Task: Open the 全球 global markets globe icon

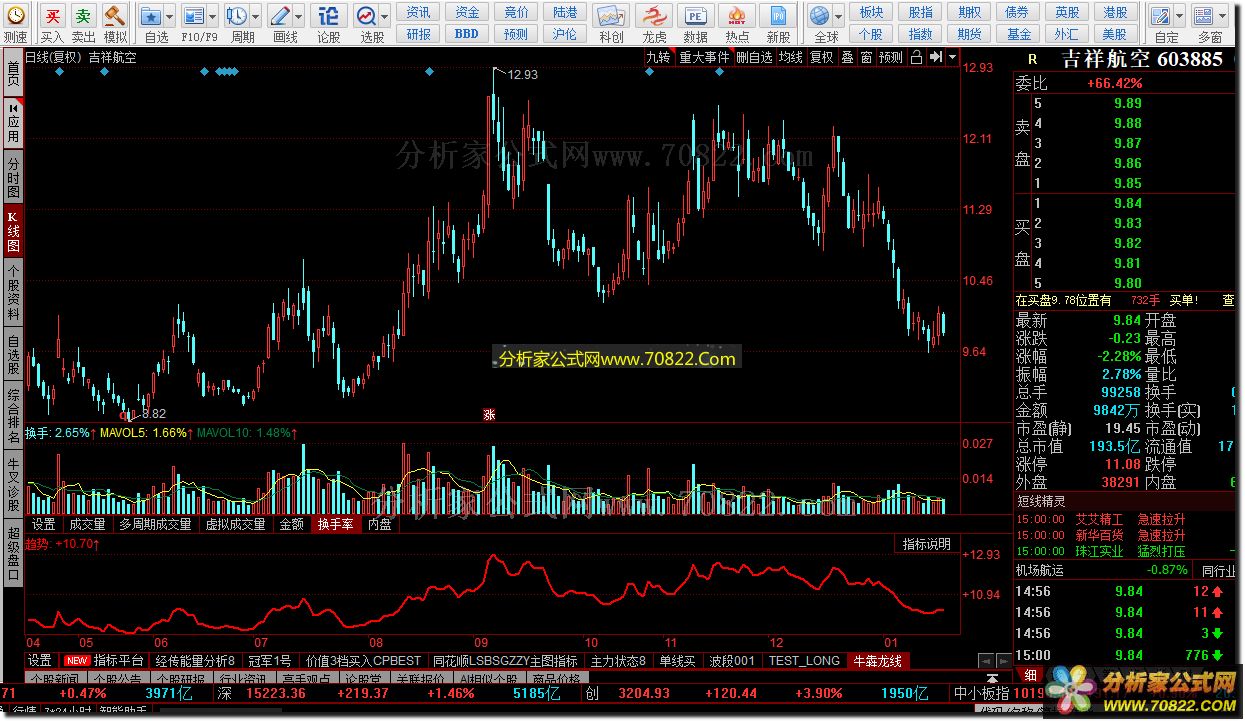Action: pos(820,16)
